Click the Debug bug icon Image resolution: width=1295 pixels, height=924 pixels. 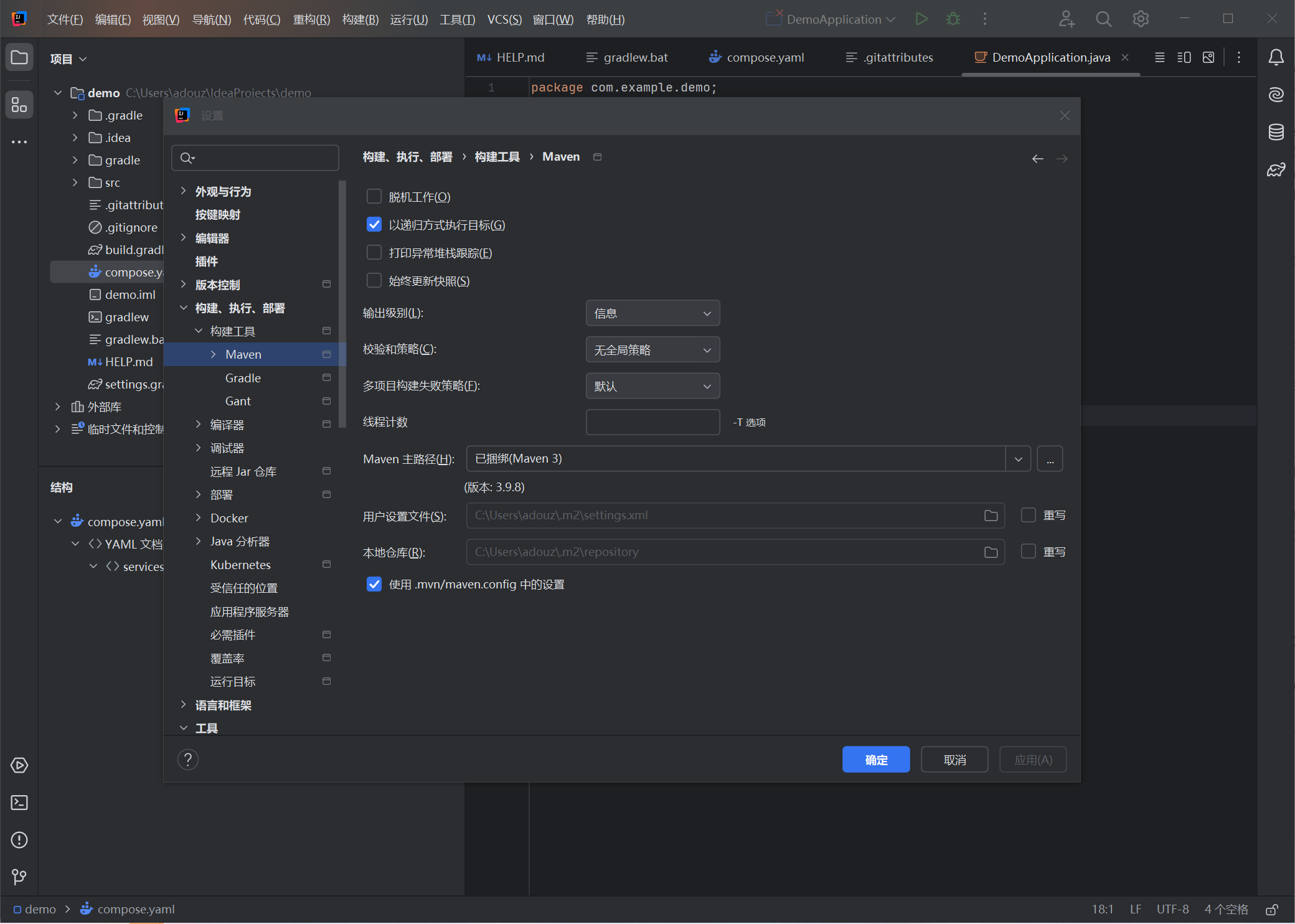click(x=953, y=19)
